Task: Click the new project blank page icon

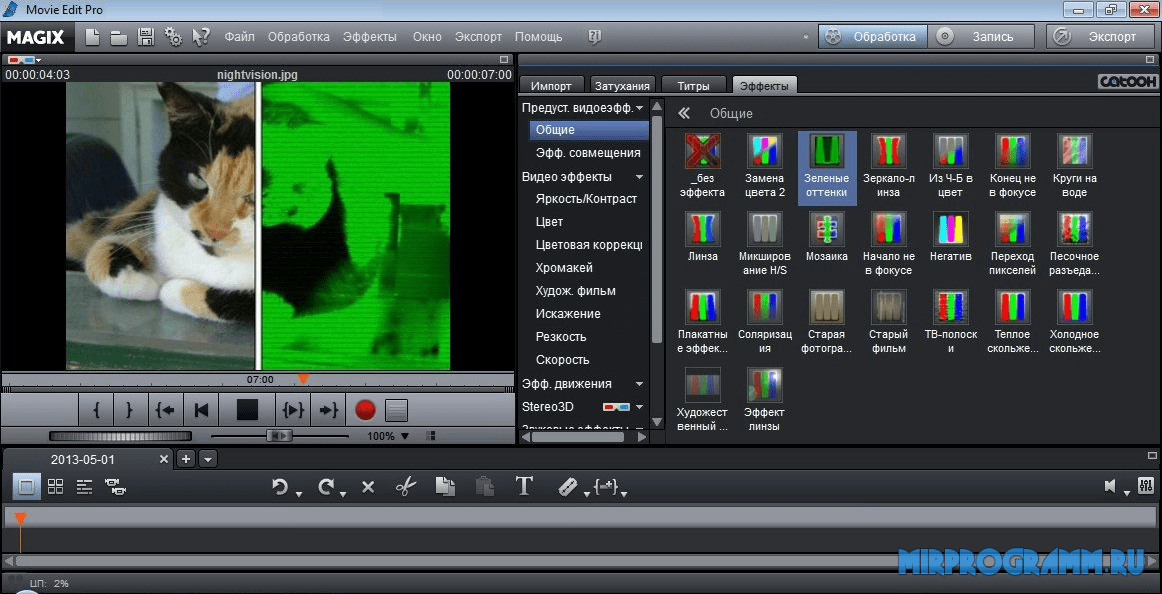Action: 92,37
